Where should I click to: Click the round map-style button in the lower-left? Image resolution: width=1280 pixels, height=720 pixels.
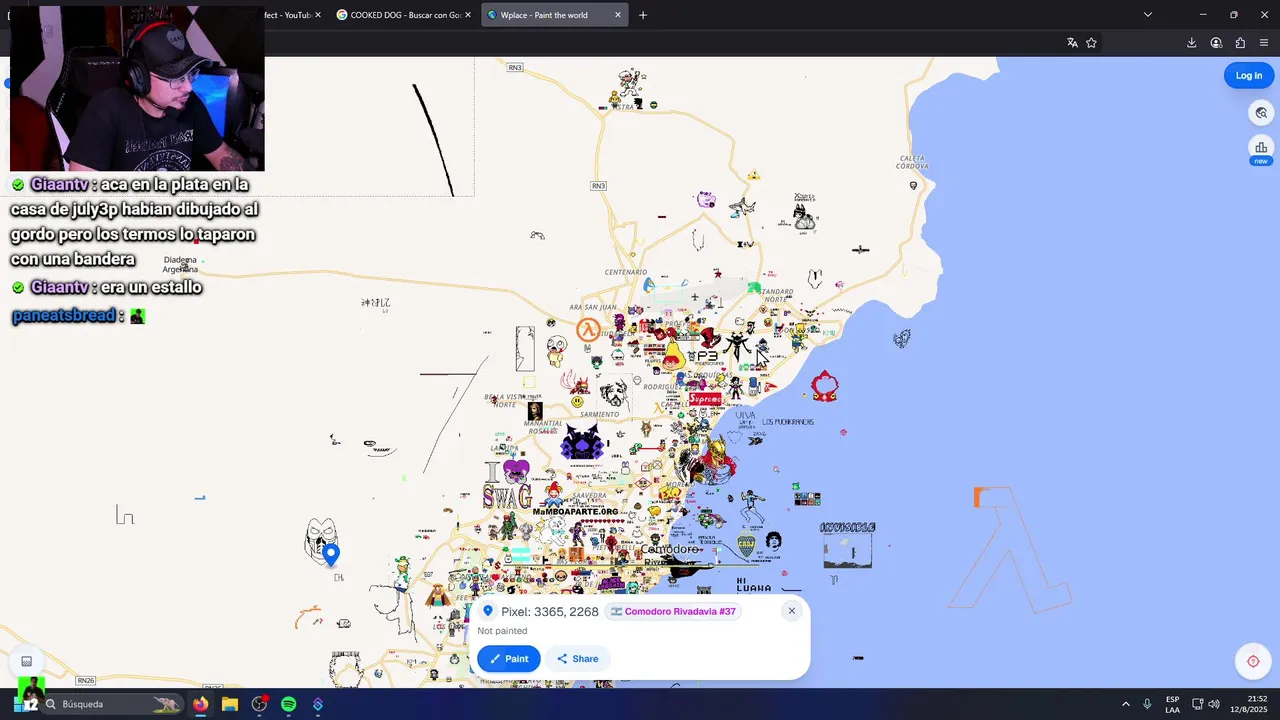[x=27, y=661]
